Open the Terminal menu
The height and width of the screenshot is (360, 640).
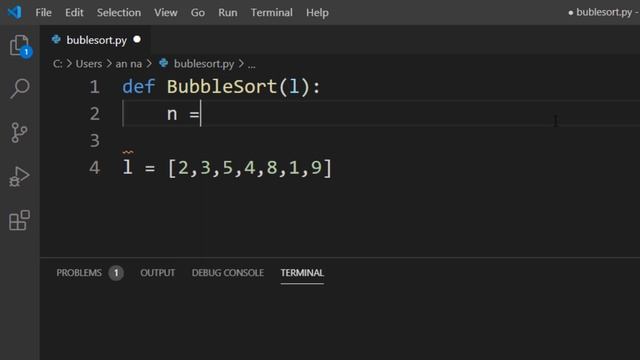pyautogui.click(x=272, y=13)
